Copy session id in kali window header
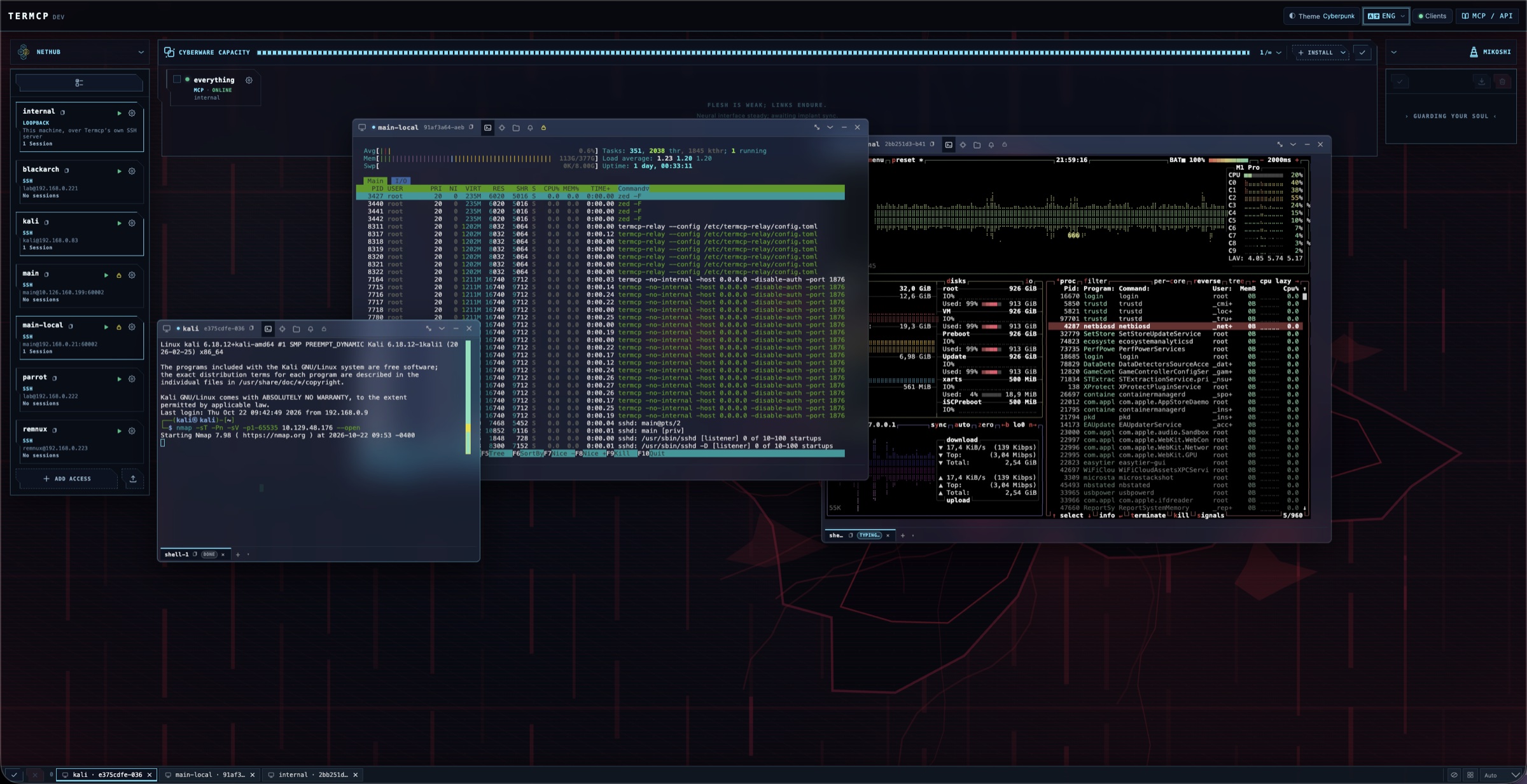Screen dimensions: 1527x784 coord(251,329)
